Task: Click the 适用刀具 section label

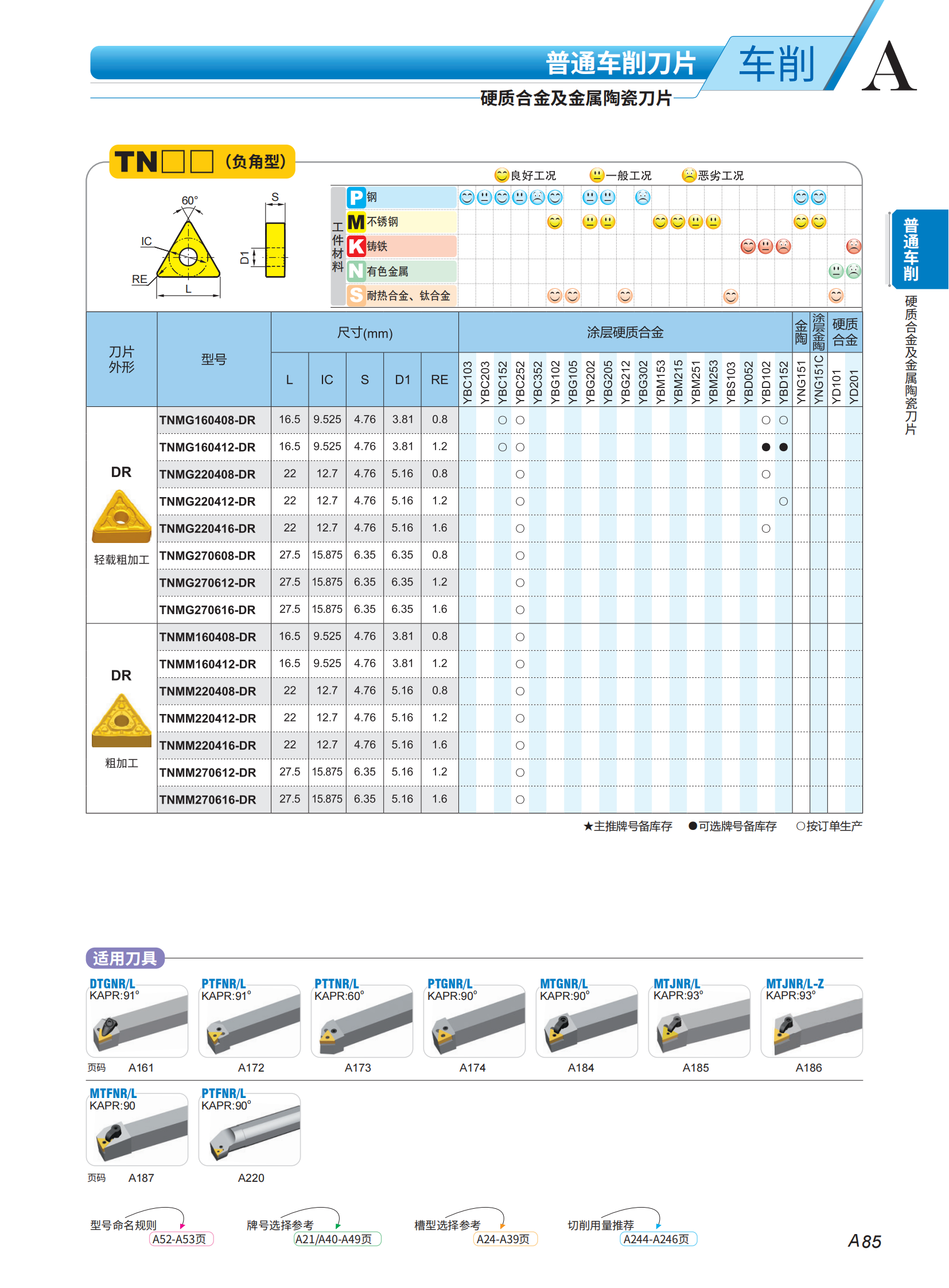Action: pos(125,958)
